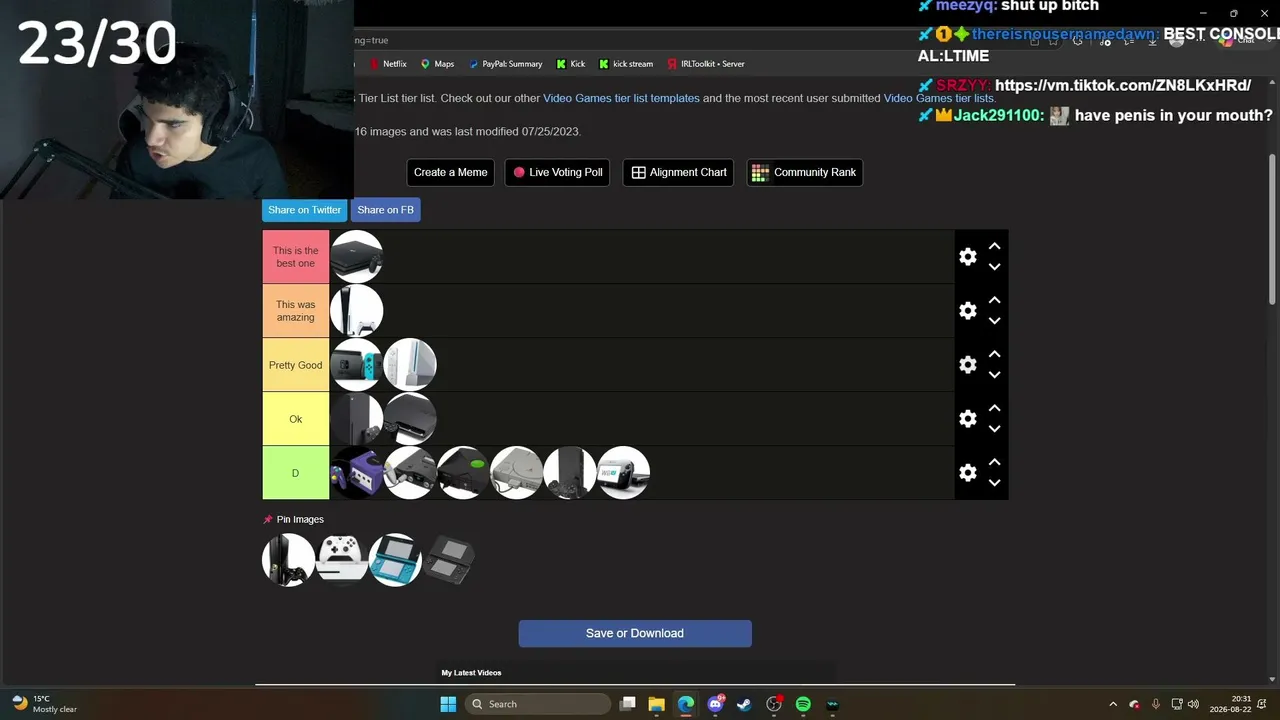Click the Create a Meme button
The image size is (1280, 720).
[451, 172]
